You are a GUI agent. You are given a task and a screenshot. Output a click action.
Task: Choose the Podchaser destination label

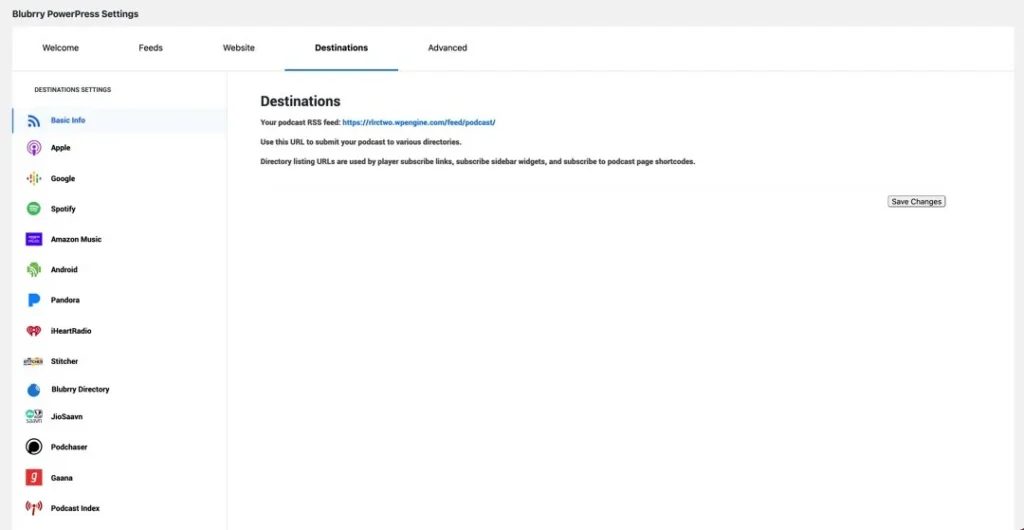pos(69,447)
